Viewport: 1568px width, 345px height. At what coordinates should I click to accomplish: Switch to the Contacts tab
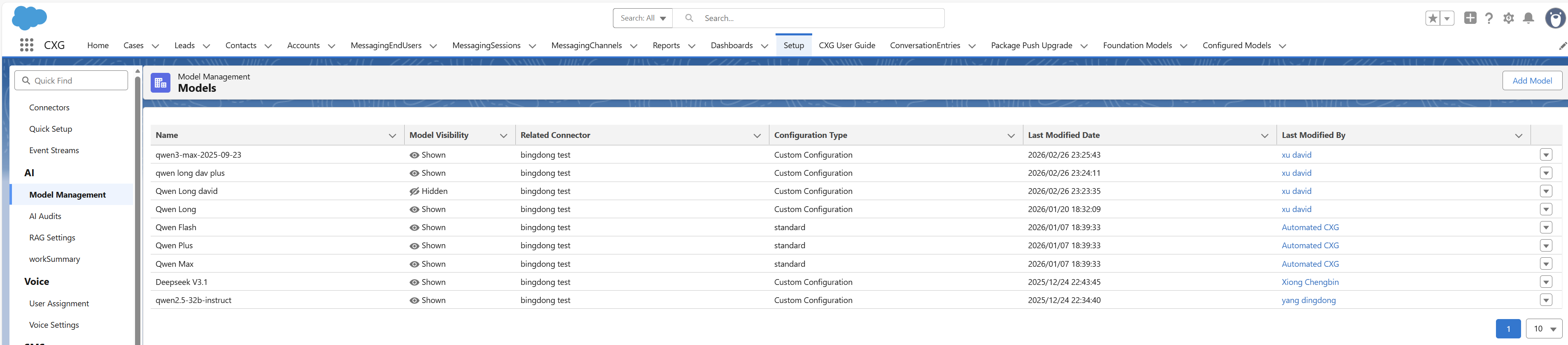tap(241, 46)
